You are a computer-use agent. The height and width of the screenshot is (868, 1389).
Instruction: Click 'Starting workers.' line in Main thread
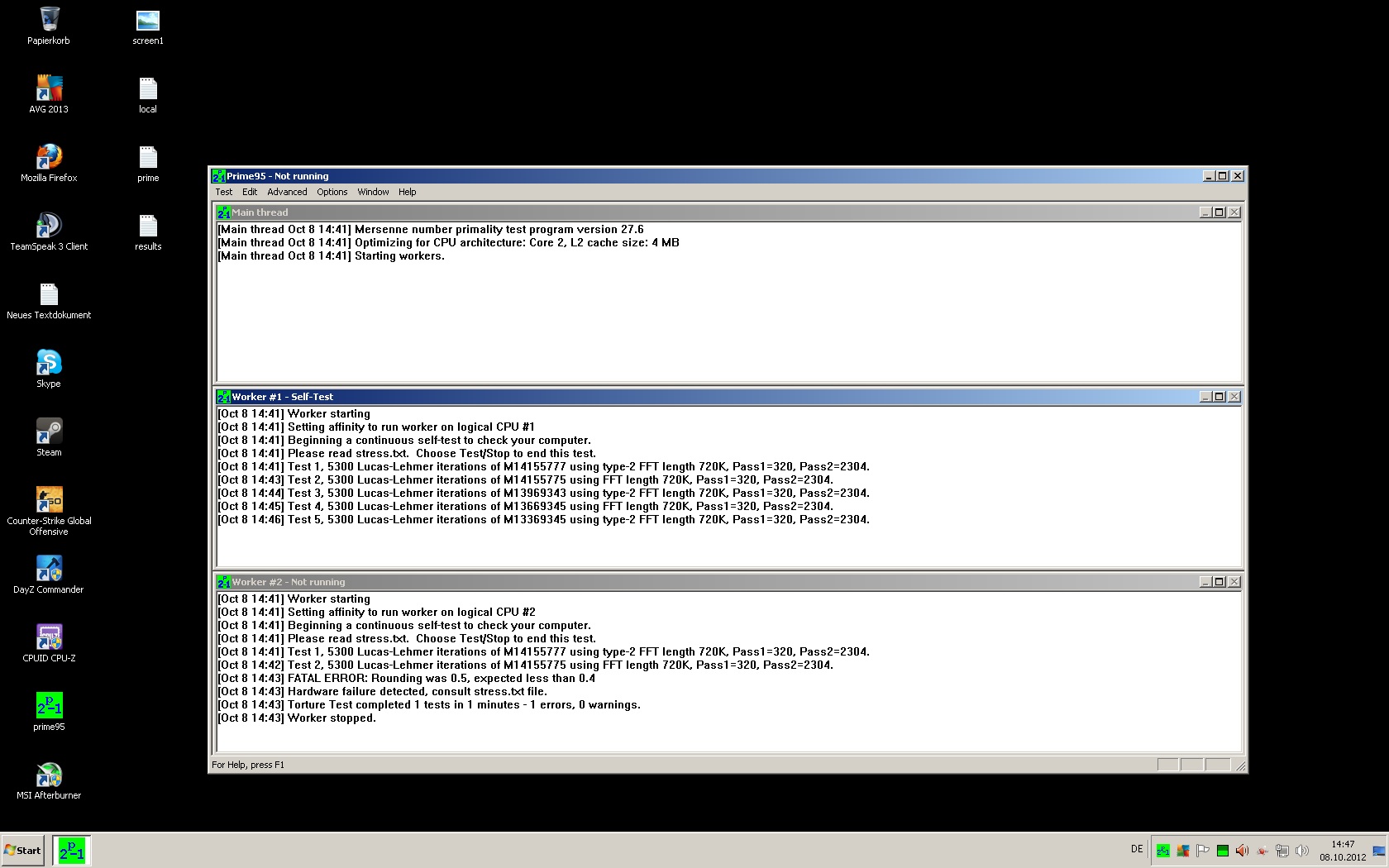tap(331, 256)
